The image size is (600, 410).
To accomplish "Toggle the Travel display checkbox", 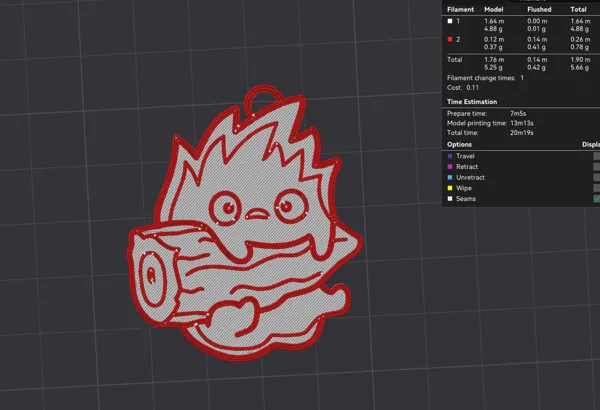I will [x=597, y=156].
